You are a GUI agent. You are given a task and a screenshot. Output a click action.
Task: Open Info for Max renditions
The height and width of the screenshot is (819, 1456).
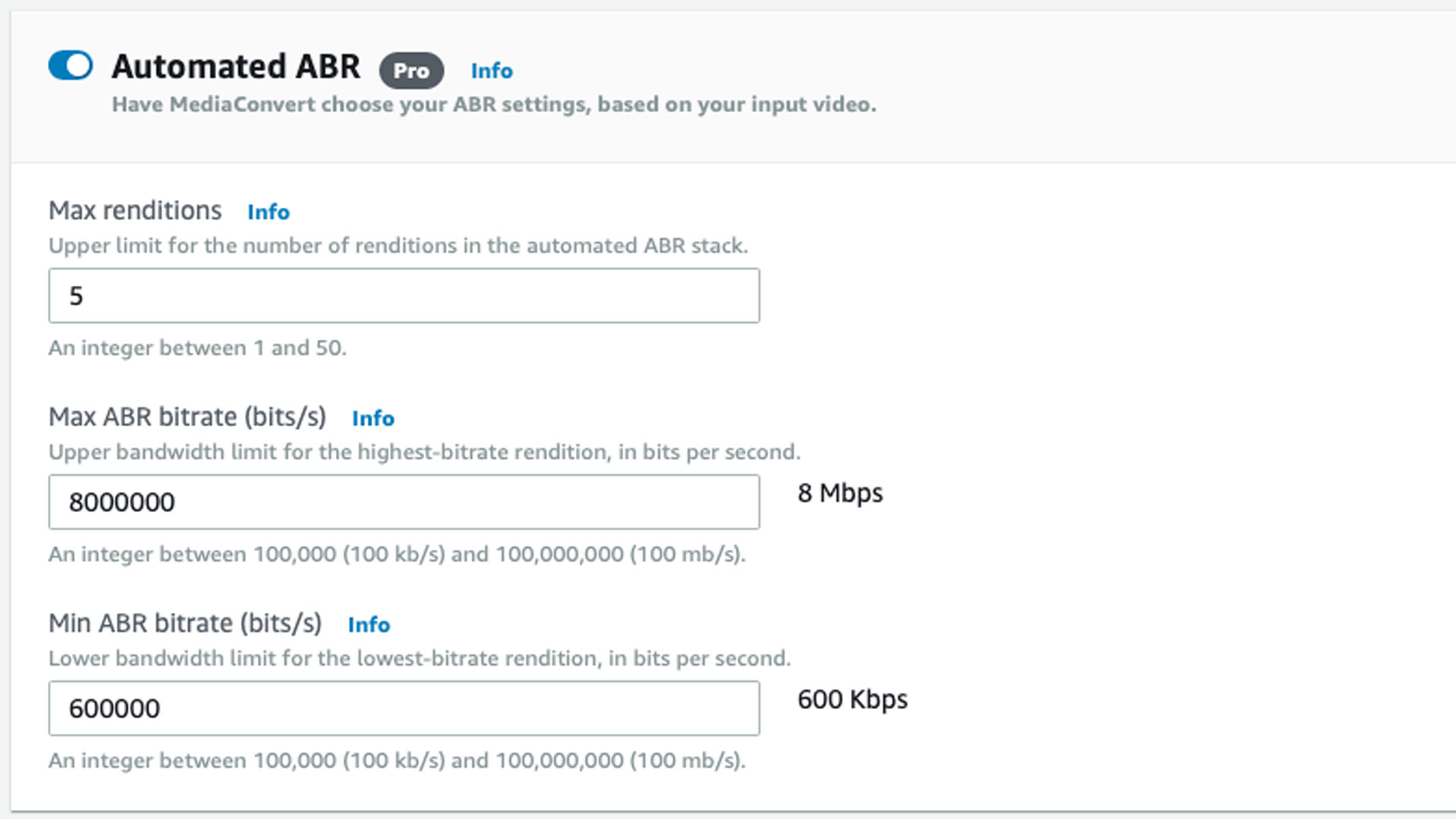[x=267, y=212]
